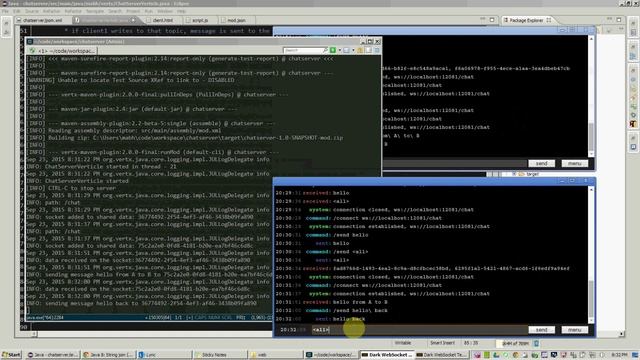Viewport: 640px width, 360px height.
Task: Open client.html editor tab
Action: (162, 20)
